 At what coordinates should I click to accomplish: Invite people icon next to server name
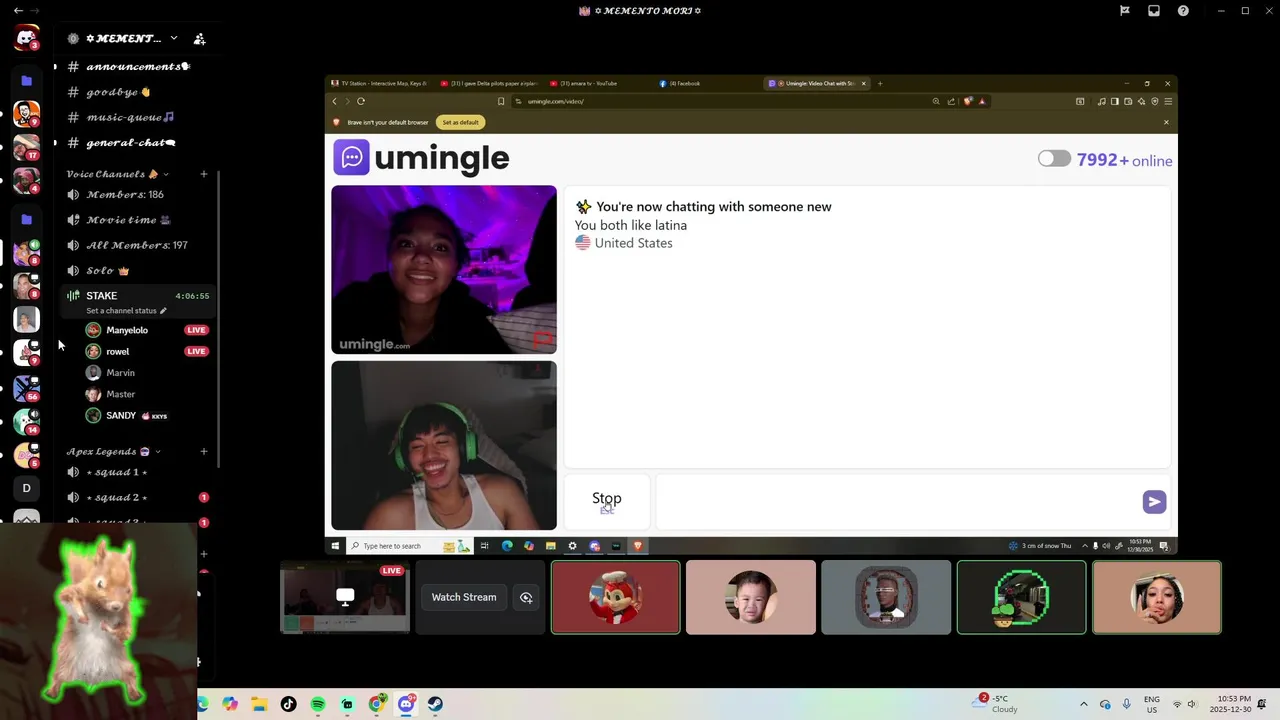(x=199, y=39)
